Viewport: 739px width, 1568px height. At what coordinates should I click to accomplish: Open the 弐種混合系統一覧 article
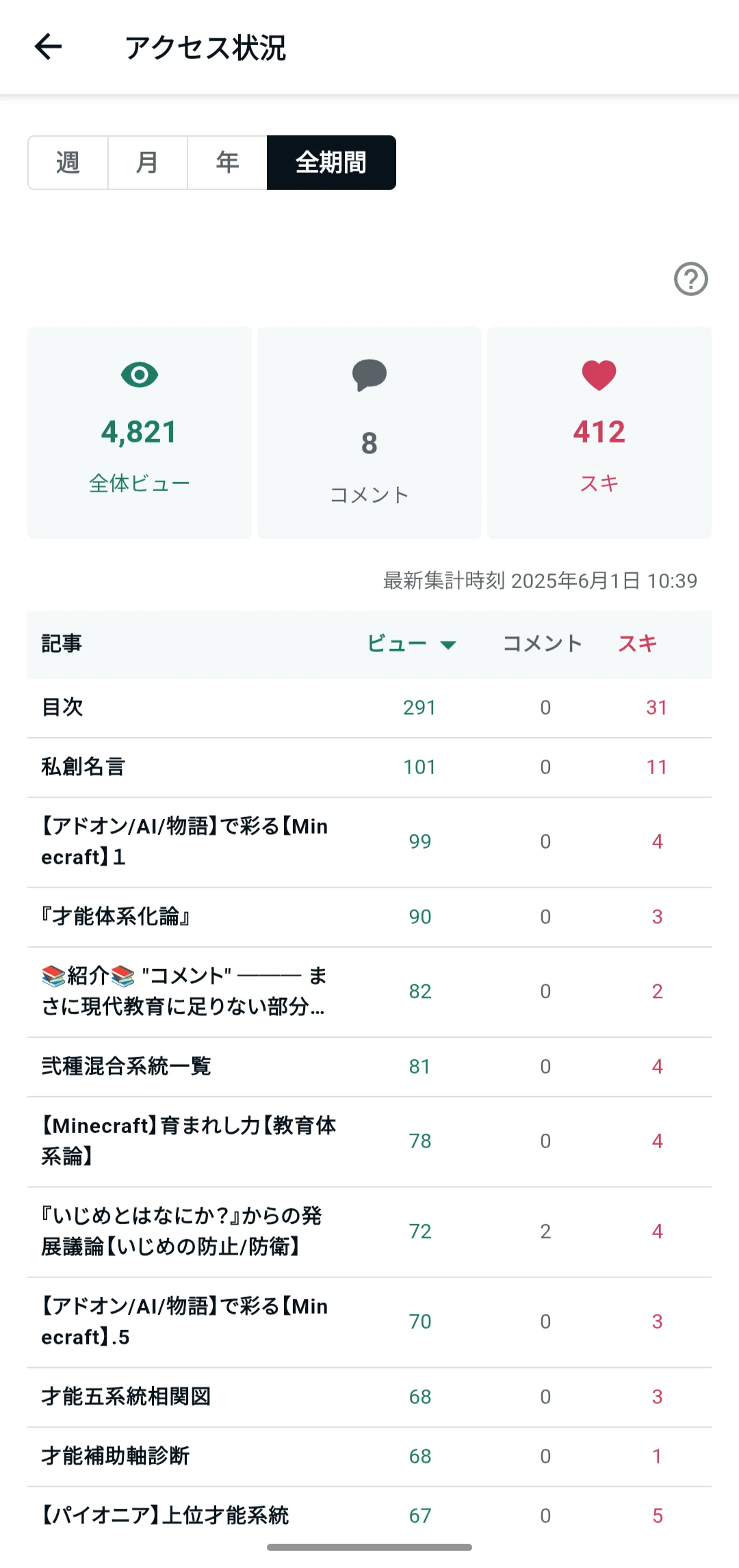pyautogui.click(x=369, y=1067)
